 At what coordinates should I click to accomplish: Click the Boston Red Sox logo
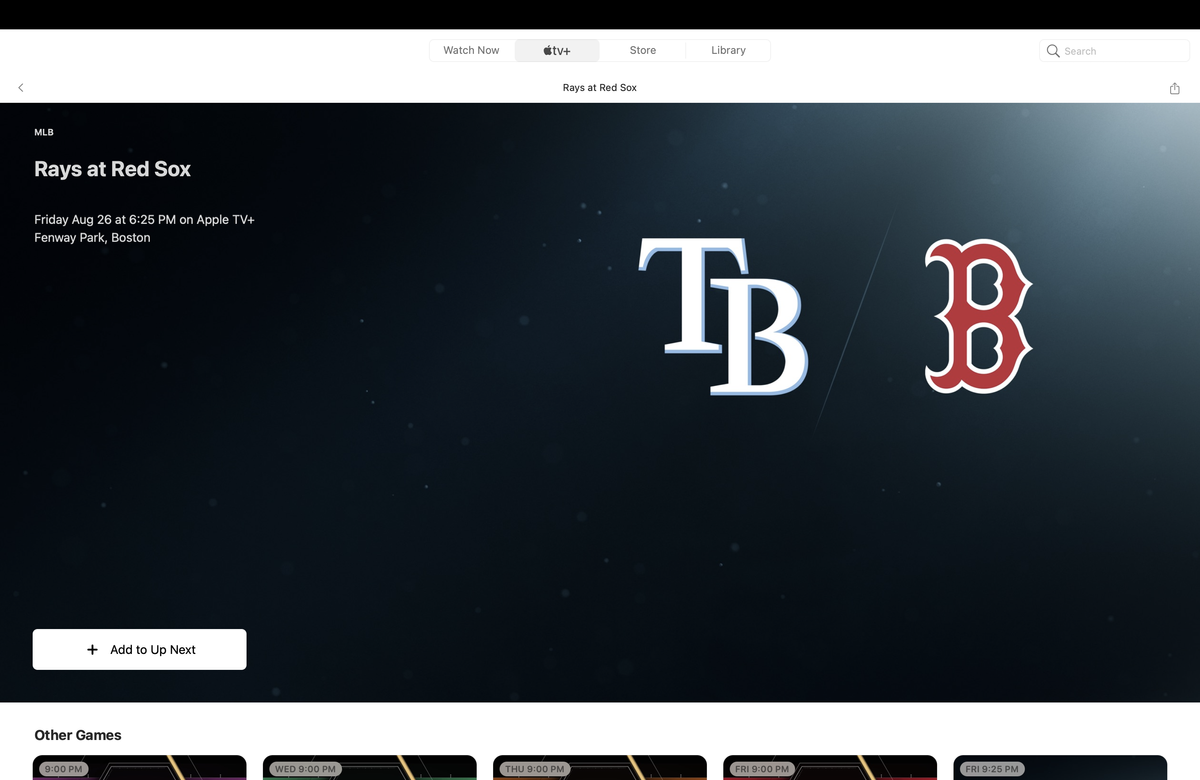coord(978,315)
